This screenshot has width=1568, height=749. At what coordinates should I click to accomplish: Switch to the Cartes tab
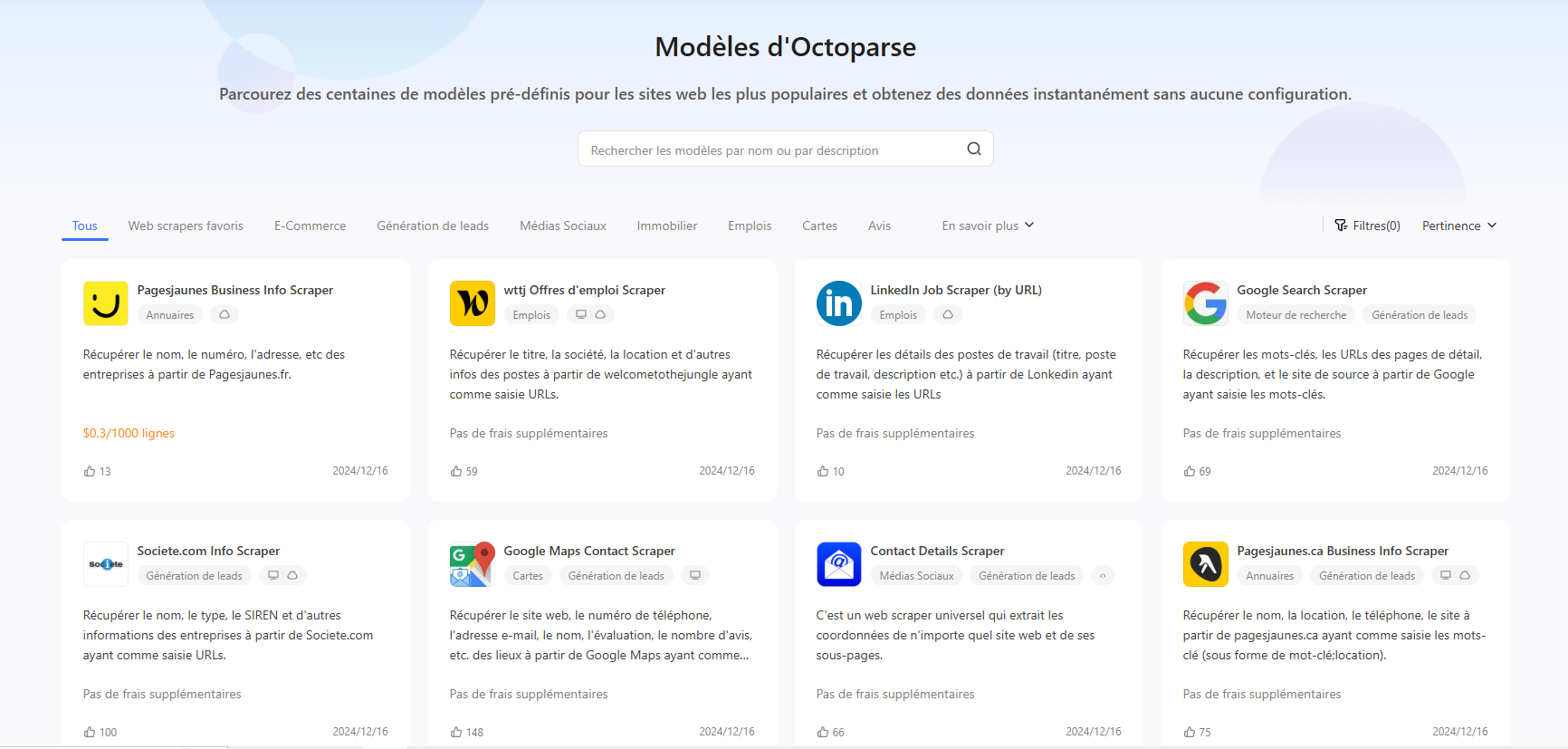819,226
